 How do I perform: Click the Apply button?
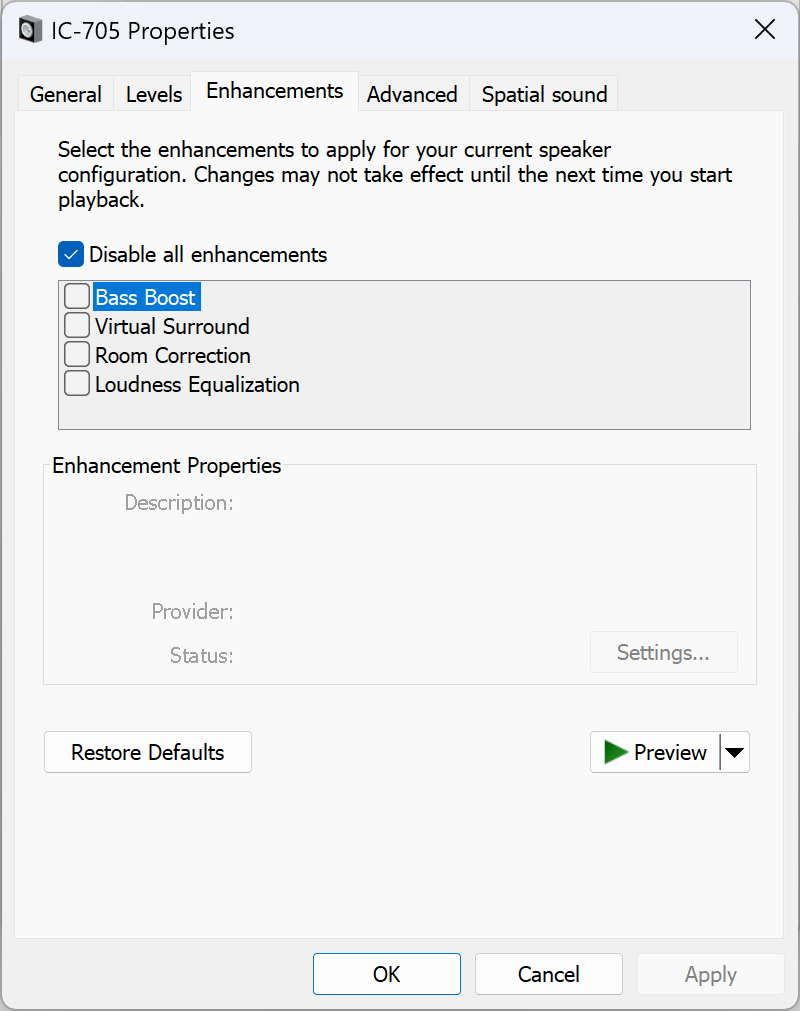pyautogui.click(x=710, y=974)
